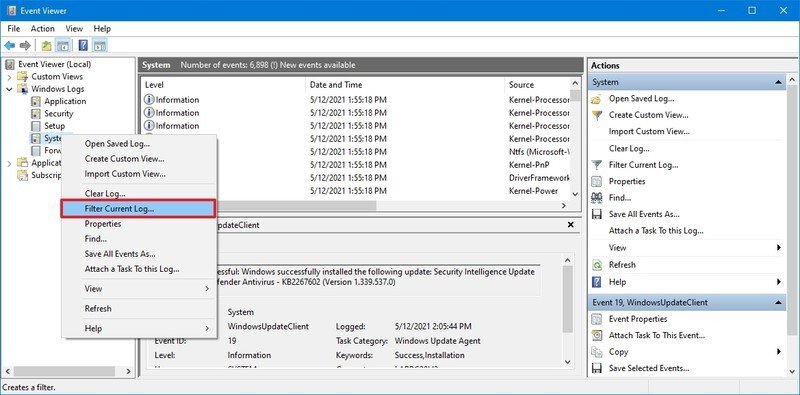Collapse the Event 19, WindowsUpdateClient actions section
Image resolution: width=800 pixels, height=395 pixels.
pos(779,303)
